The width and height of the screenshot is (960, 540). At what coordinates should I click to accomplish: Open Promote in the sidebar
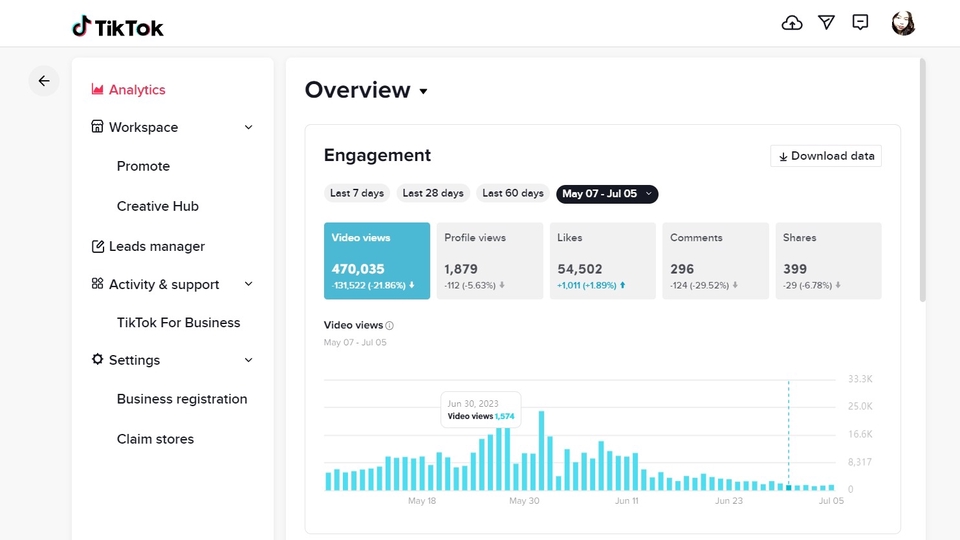point(143,166)
